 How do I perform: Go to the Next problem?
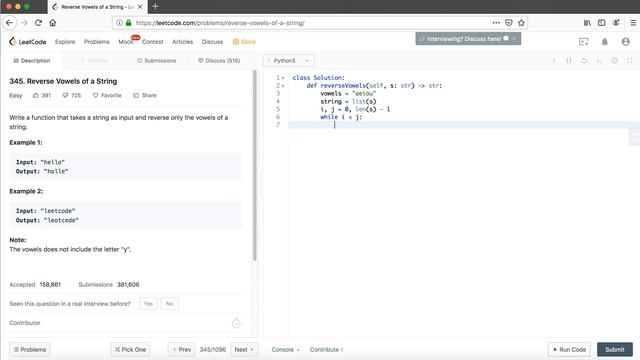coord(244,349)
